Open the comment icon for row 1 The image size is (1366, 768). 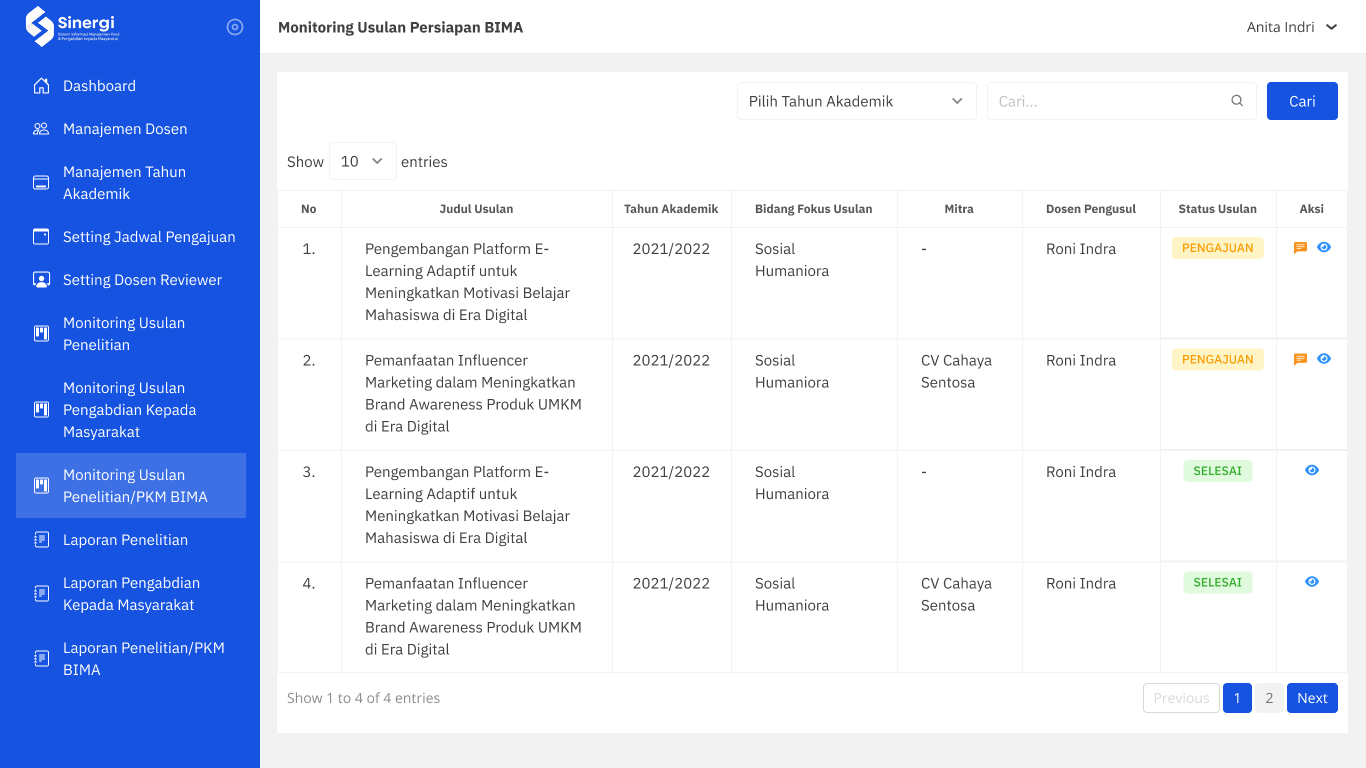1300,248
